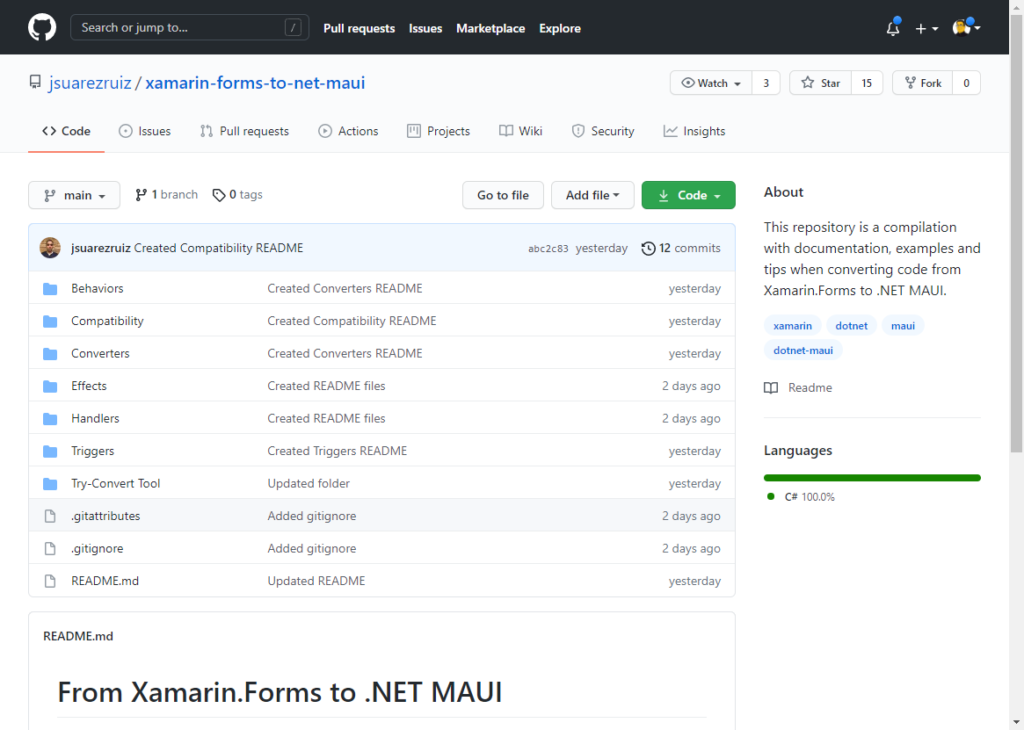This screenshot has width=1024, height=730.
Task: Switch to the Insights tab
Action: coord(694,130)
